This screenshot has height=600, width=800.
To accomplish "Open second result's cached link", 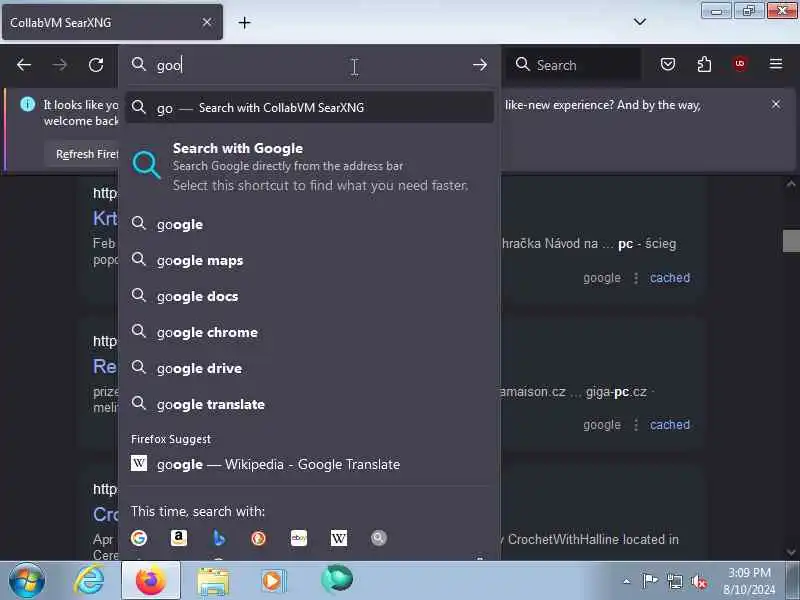I will (669, 424).
